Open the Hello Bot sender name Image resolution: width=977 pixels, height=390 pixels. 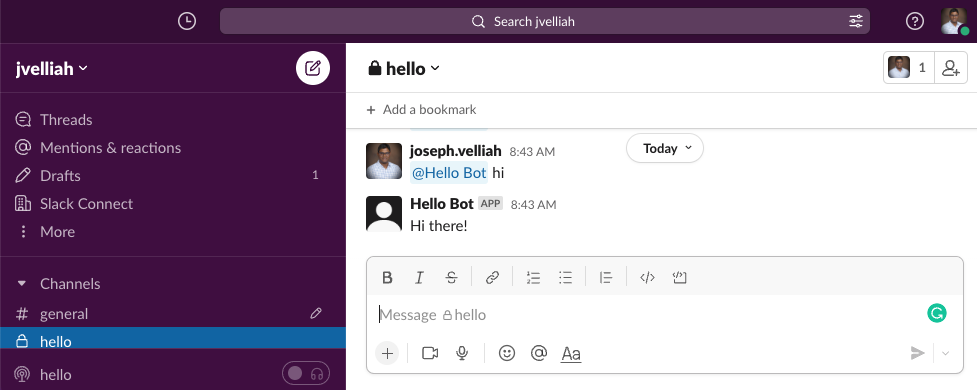coord(442,204)
